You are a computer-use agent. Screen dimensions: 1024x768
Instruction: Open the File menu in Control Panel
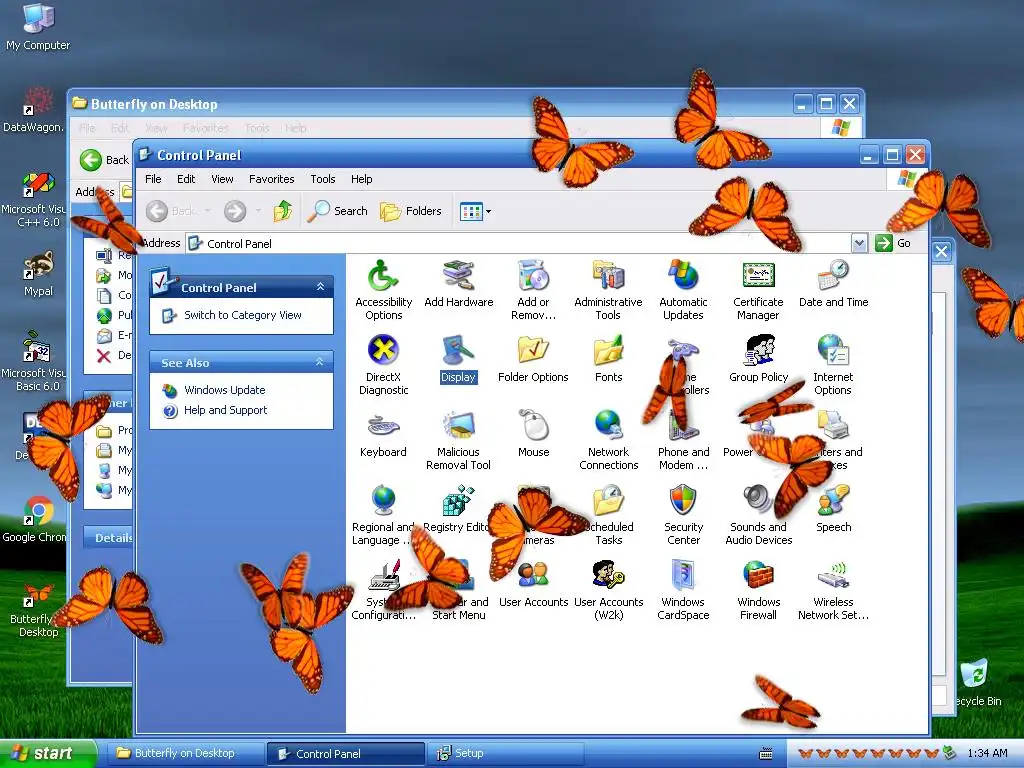click(153, 179)
